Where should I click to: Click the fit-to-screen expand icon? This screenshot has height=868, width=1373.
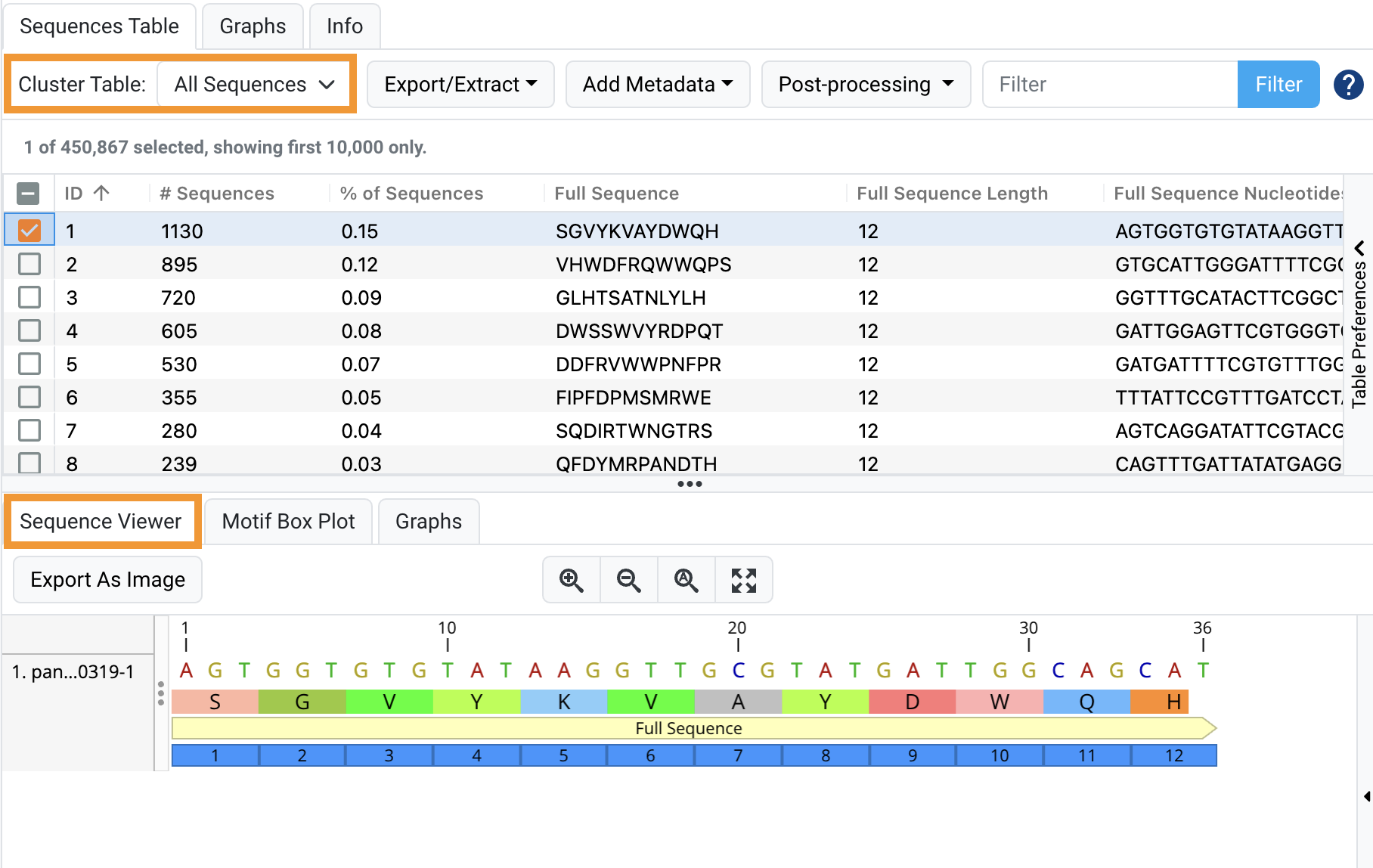pyautogui.click(x=744, y=581)
